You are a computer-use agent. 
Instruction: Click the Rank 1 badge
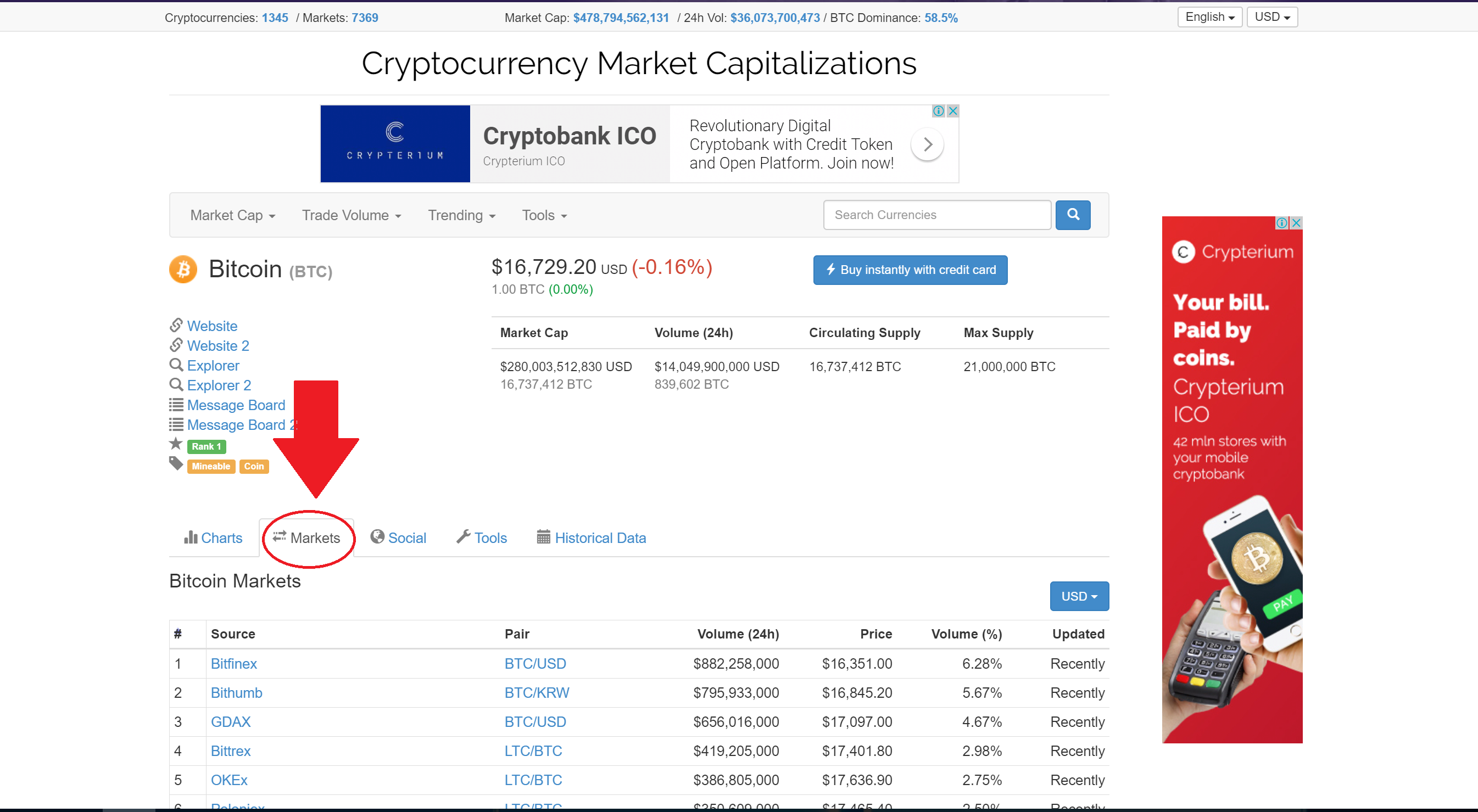207,447
